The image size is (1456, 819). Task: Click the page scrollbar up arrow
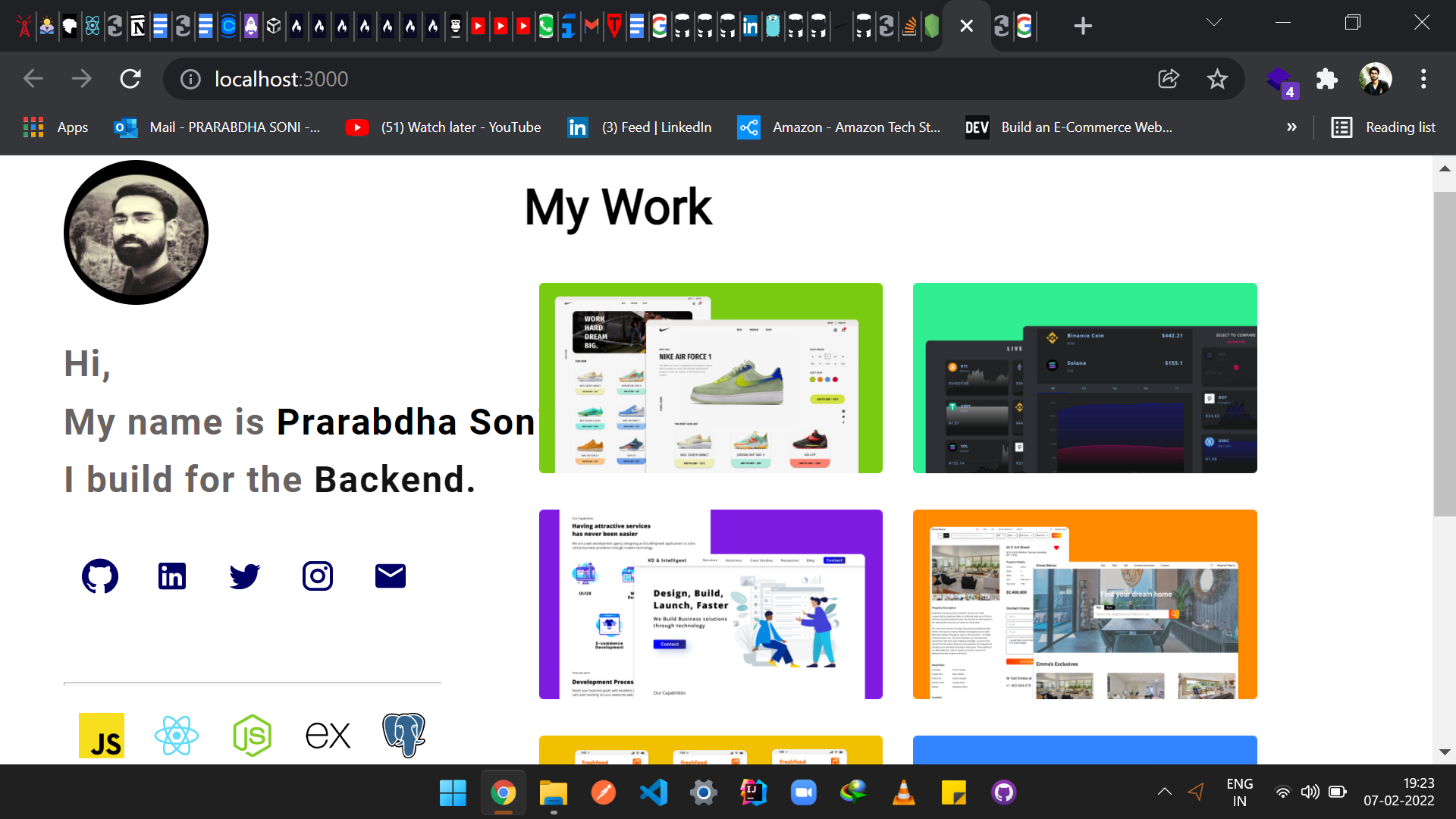1445,168
